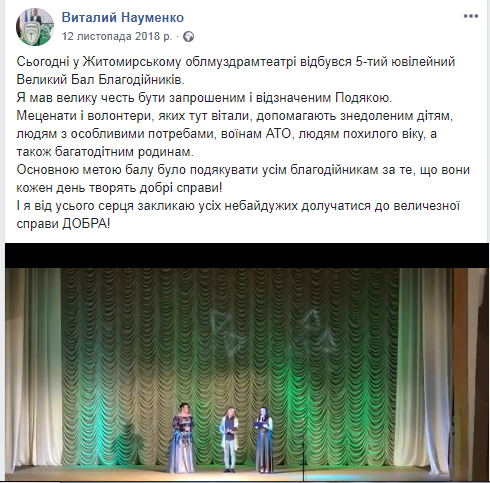This screenshot has width=490, height=483.
Task: Click the black bar above the video
Action: pos(247,255)
